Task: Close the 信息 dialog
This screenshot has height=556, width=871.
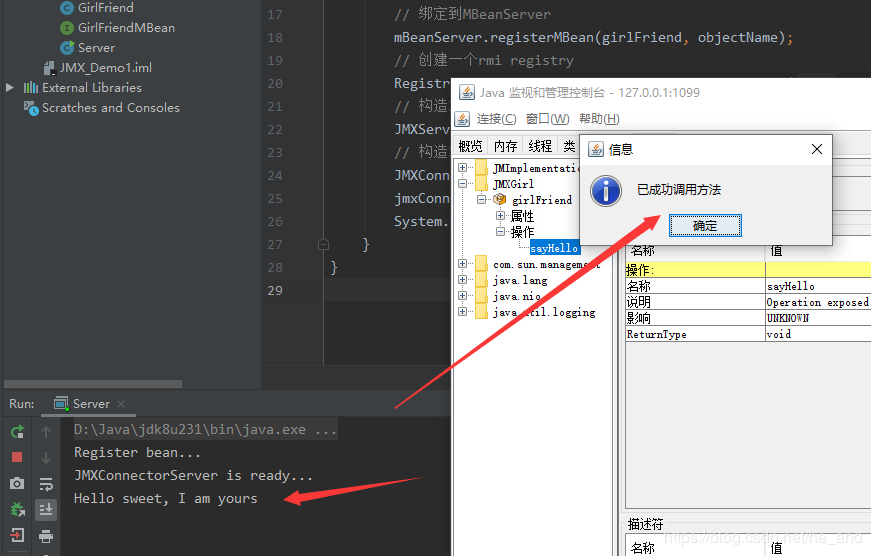Action: coord(817,149)
